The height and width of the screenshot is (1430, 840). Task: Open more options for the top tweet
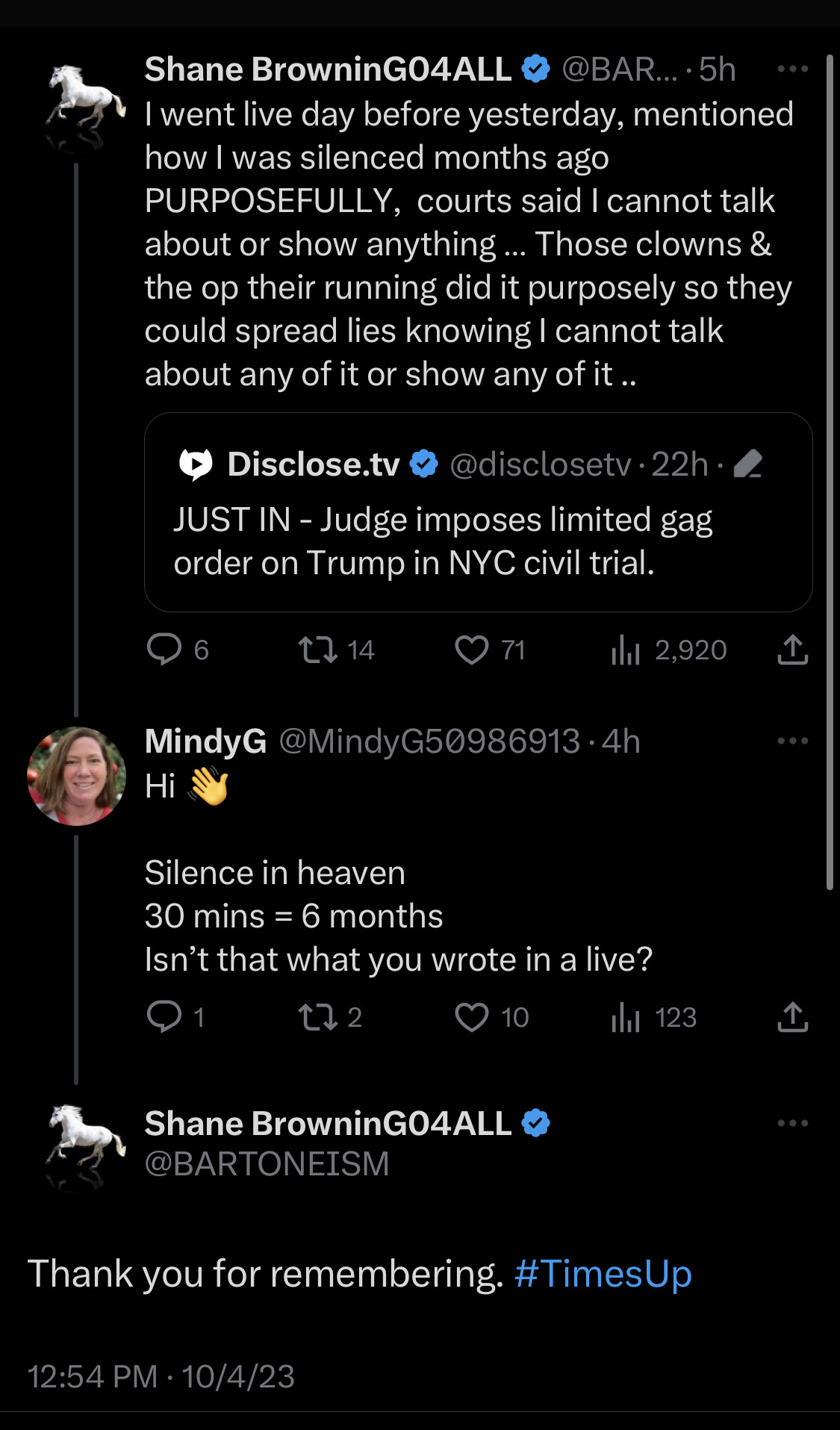pos(792,69)
